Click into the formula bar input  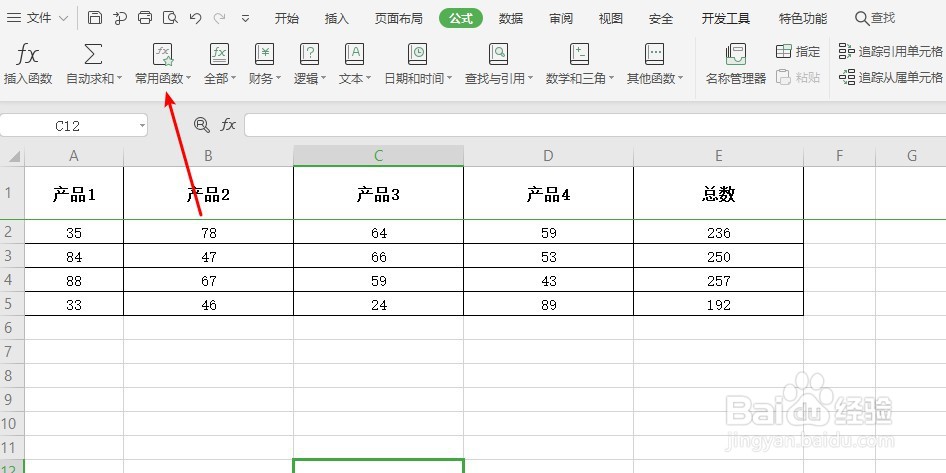[595, 125]
